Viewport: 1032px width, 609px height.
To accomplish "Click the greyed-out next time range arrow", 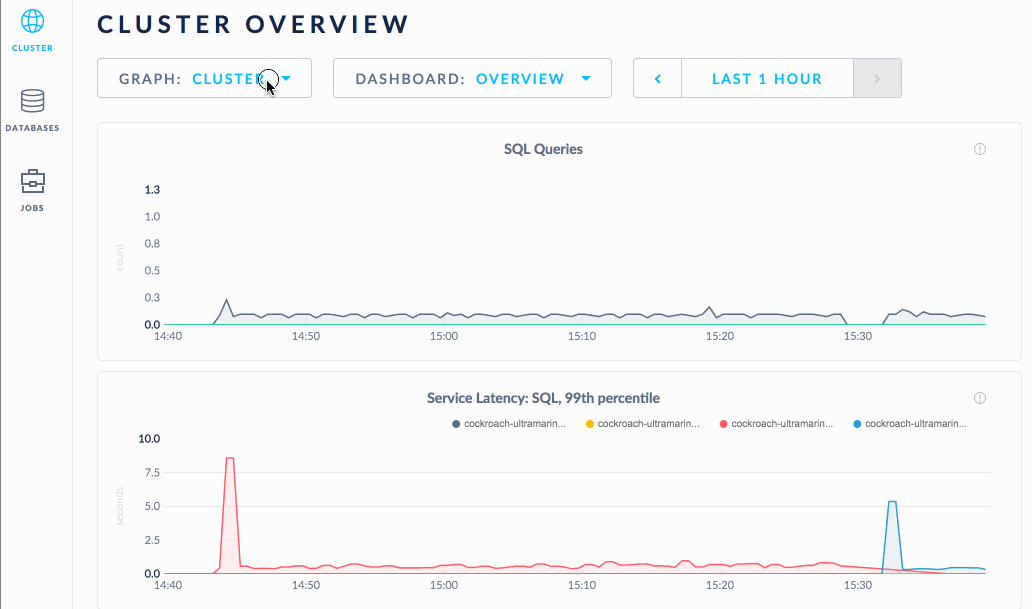I will (877, 79).
